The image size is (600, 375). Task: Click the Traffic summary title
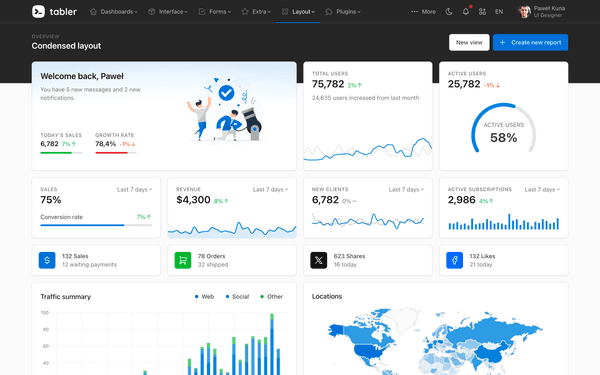pos(65,297)
